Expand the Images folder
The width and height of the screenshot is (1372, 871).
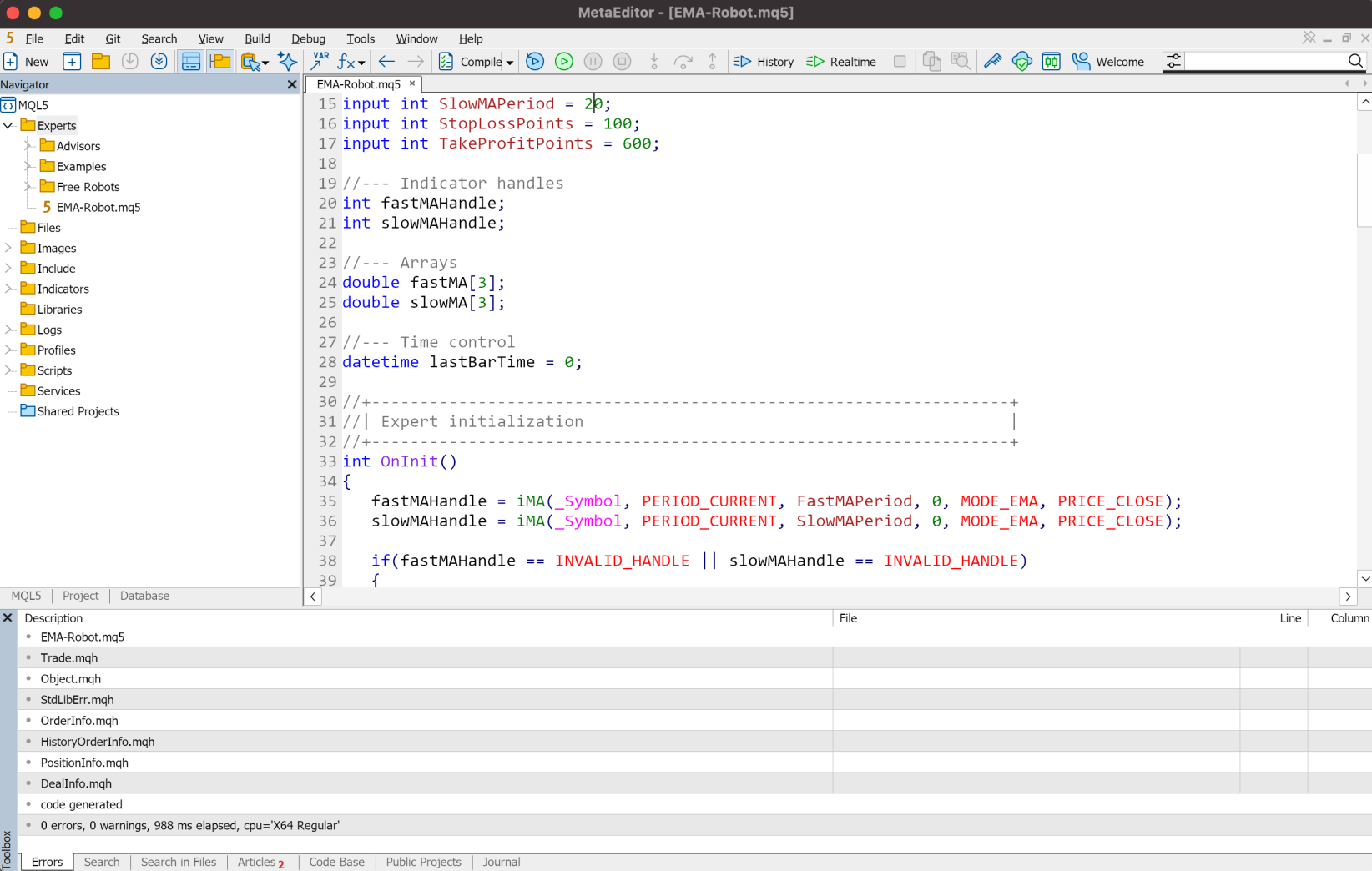point(8,248)
